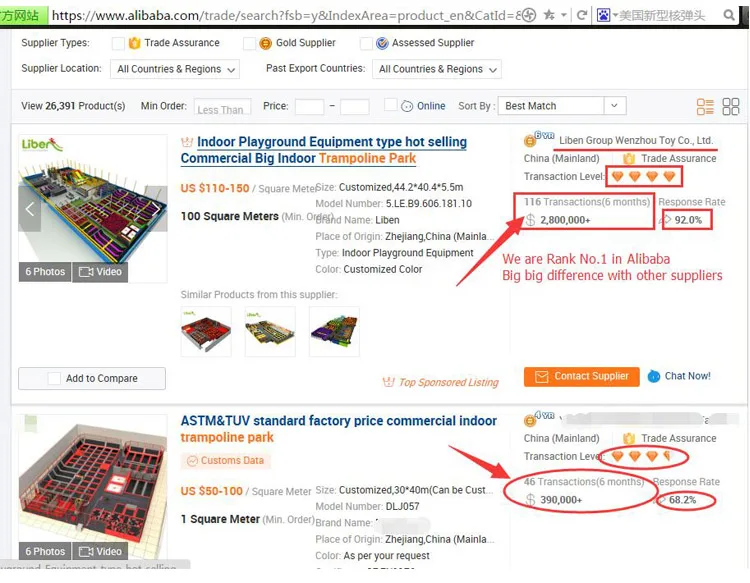Screen dimensions: 750x583
Task: Toggle the Online suppliers checkbox
Action: tap(390, 105)
